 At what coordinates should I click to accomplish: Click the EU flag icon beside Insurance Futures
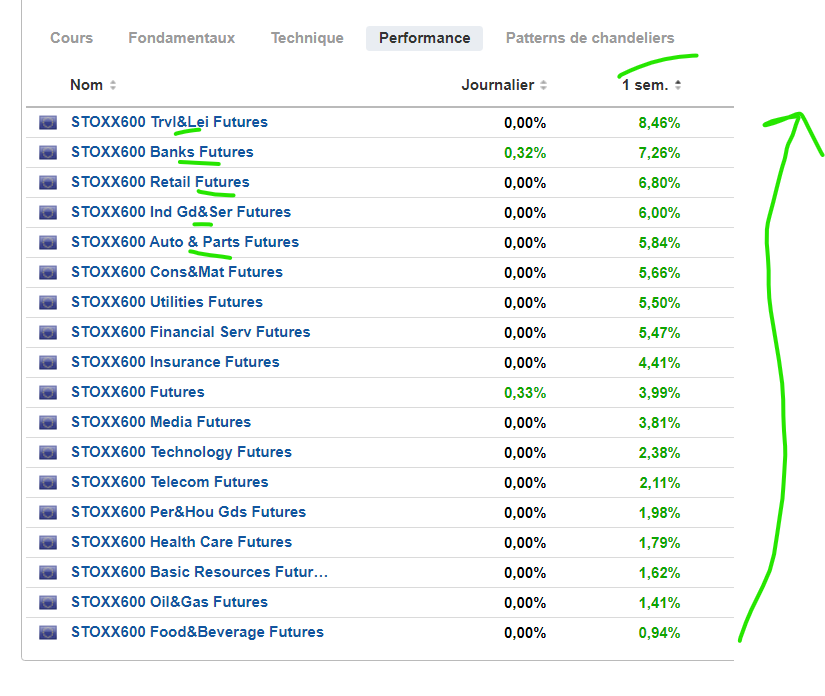(x=48, y=362)
